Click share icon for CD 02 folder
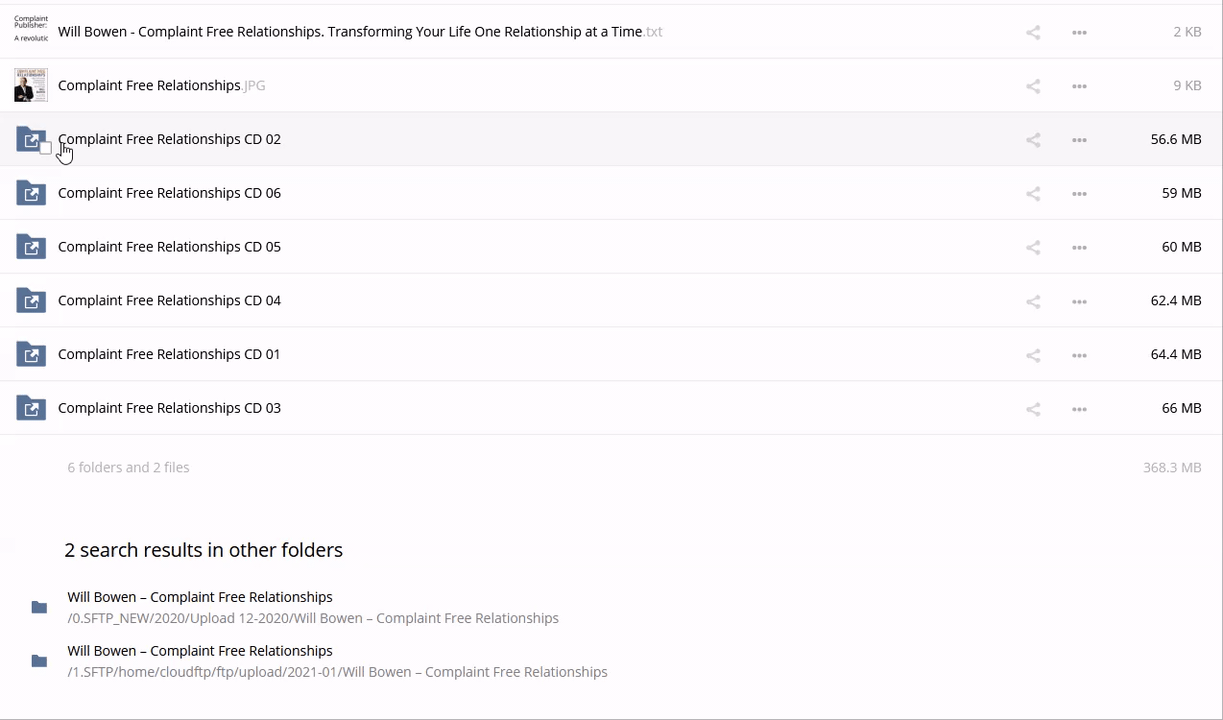The image size is (1223, 720). point(1033,140)
